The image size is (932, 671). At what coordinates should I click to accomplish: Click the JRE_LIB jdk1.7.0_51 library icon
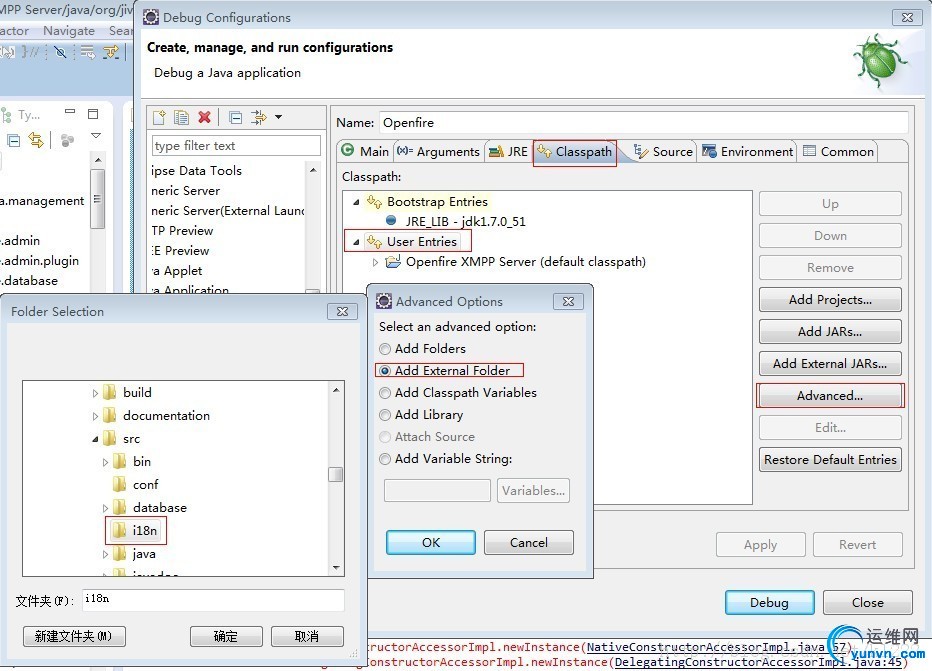391,220
